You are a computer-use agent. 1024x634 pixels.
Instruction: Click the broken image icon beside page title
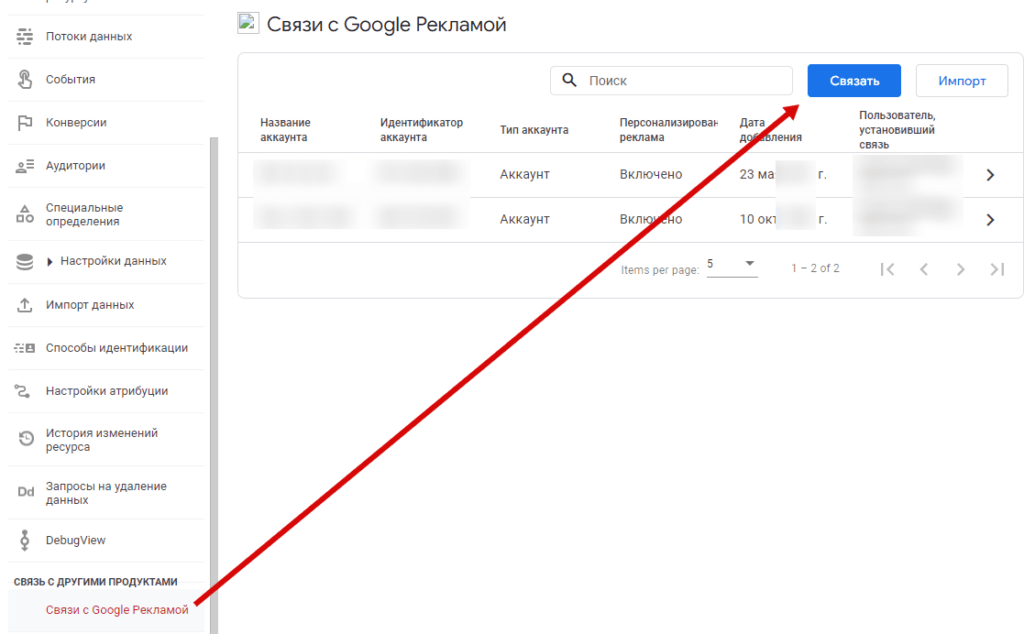click(248, 23)
